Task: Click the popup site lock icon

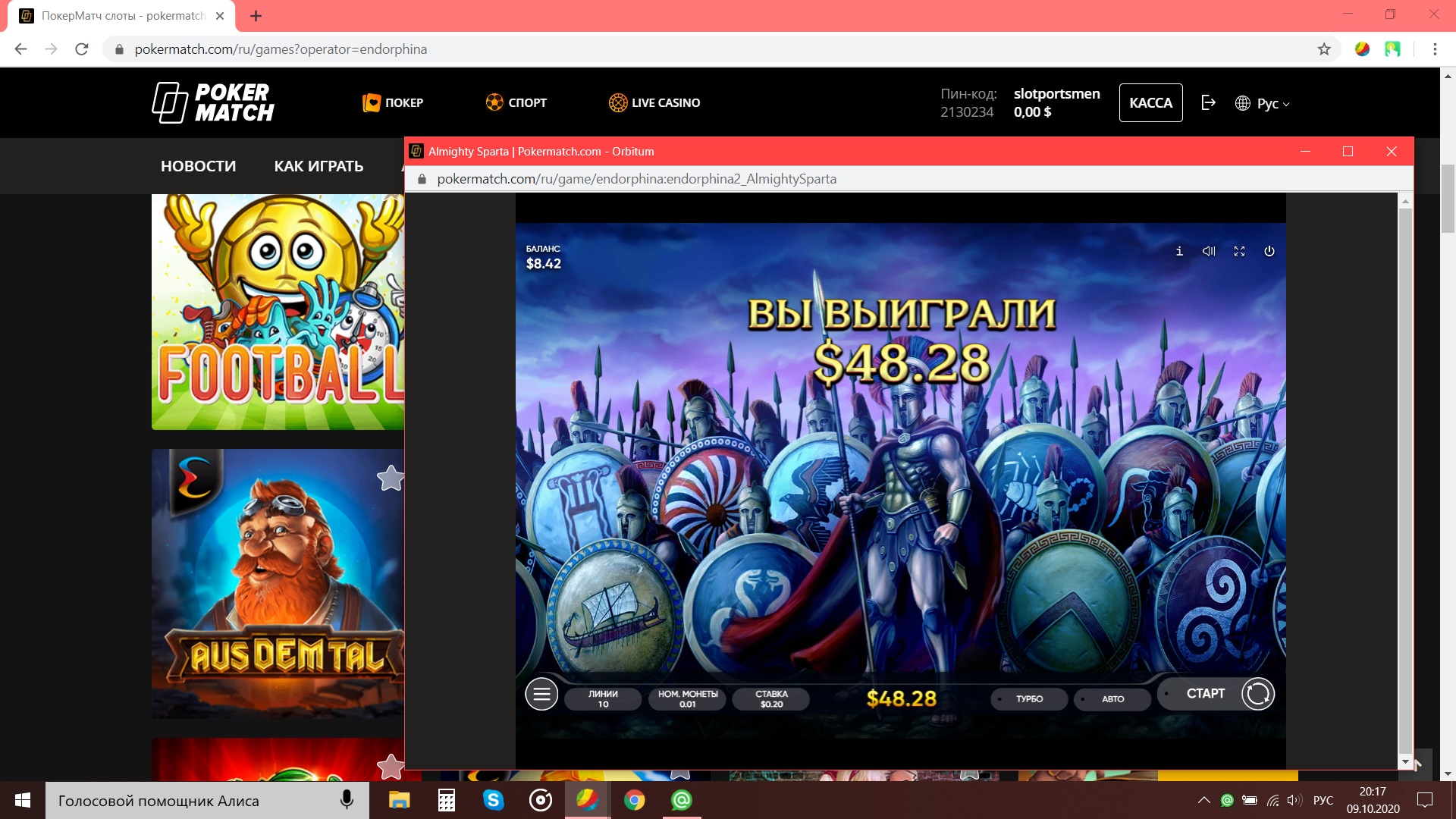Action: click(x=422, y=179)
